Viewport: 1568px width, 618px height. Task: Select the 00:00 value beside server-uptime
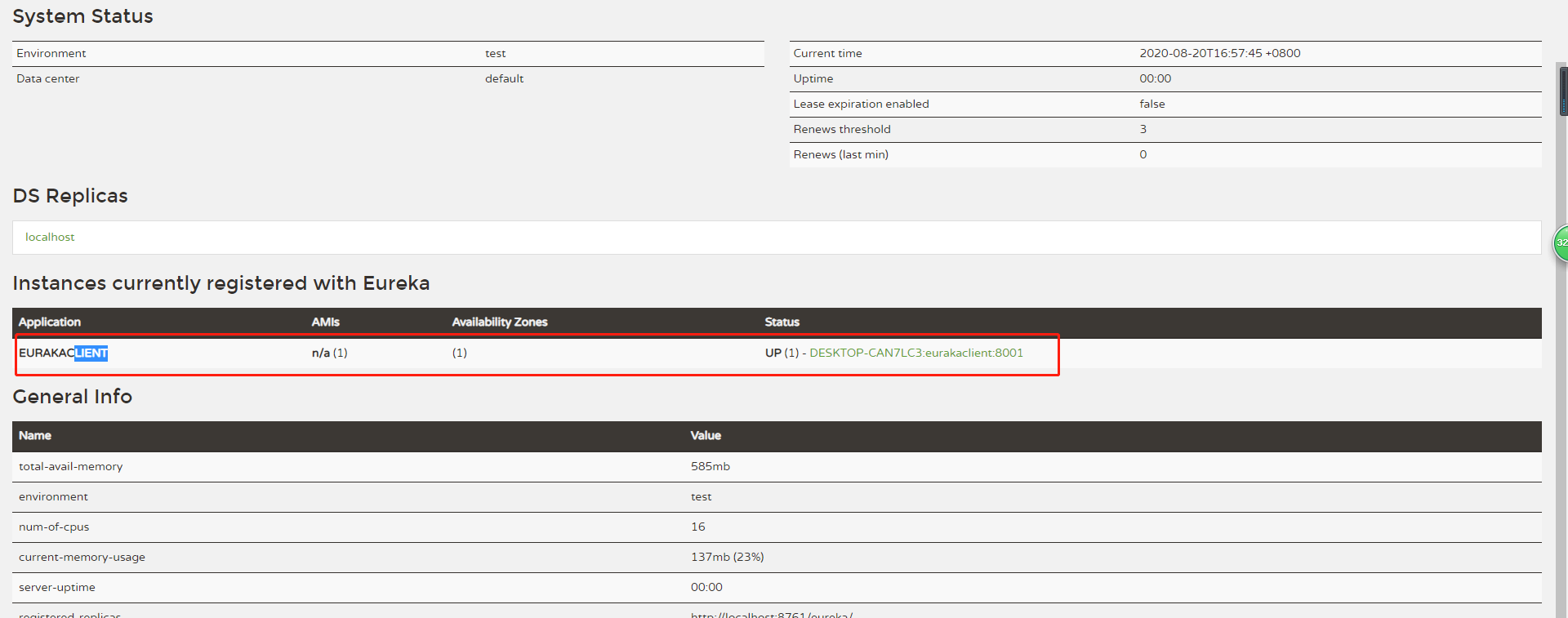(706, 587)
